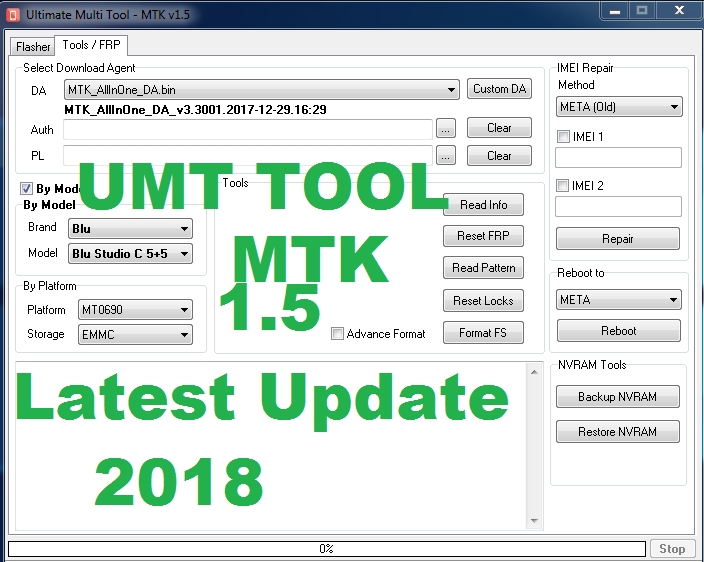Enable the Advance Format checkbox
This screenshot has width=704, height=562.
[x=337, y=334]
